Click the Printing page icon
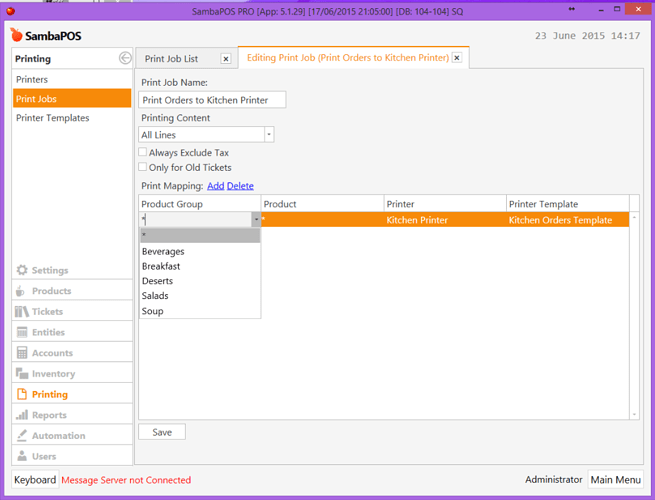Viewport: 655px width, 500px height. click(22, 394)
